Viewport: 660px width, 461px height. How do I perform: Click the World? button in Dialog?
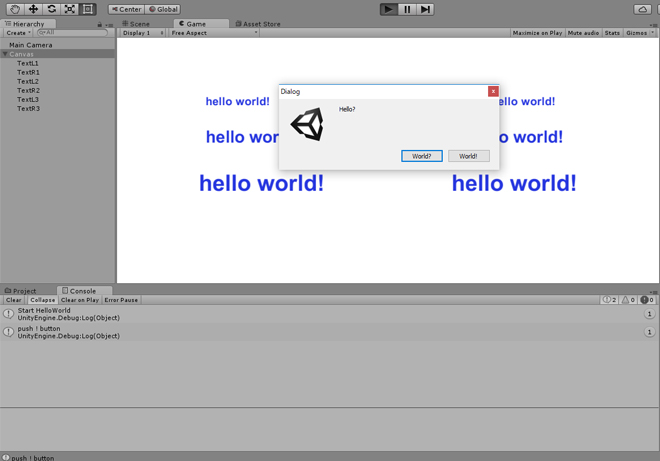coord(422,156)
